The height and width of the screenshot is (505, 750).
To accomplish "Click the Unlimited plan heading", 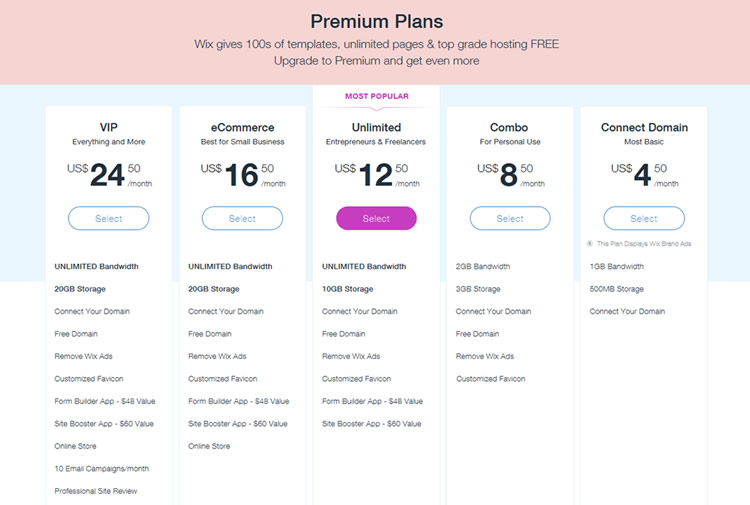I will point(376,128).
